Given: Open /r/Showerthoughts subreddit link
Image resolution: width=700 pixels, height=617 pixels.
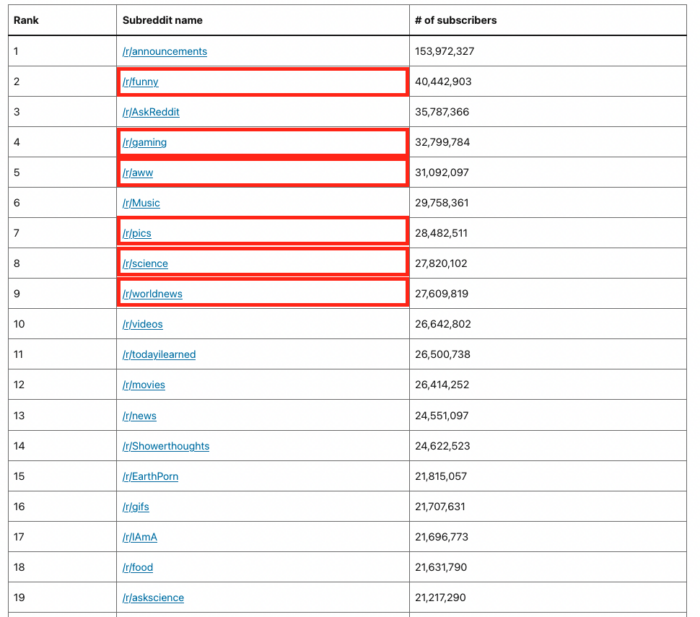Looking at the screenshot, I should point(166,446).
